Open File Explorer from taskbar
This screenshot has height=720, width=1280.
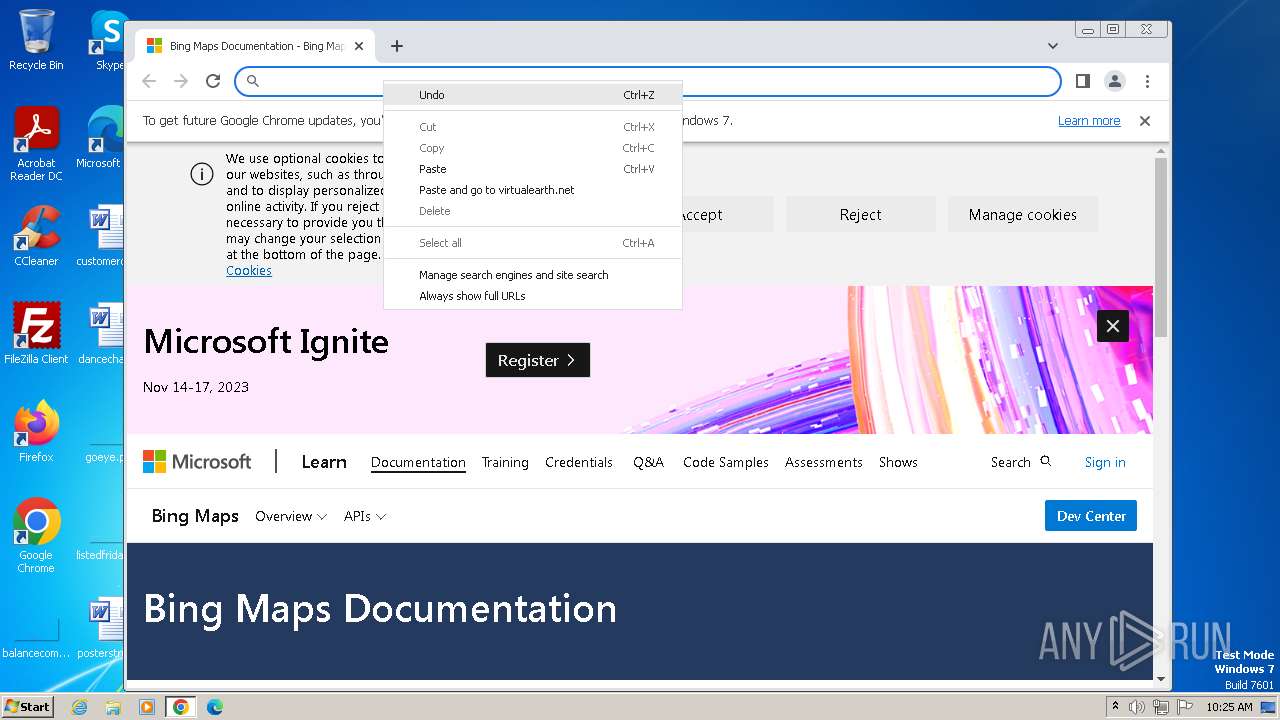pyautogui.click(x=113, y=707)
